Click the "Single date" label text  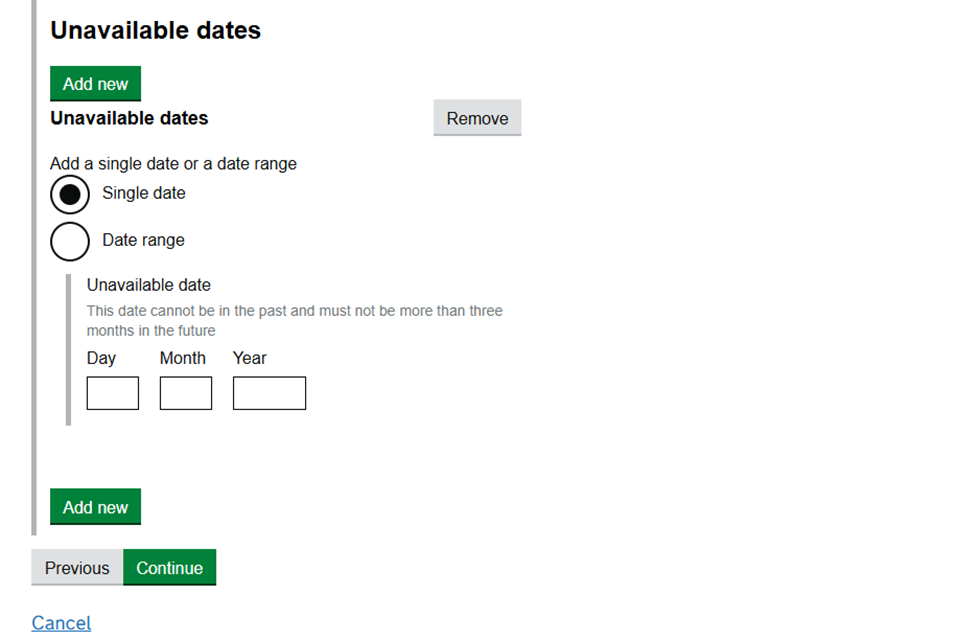(x=144, y=193)
